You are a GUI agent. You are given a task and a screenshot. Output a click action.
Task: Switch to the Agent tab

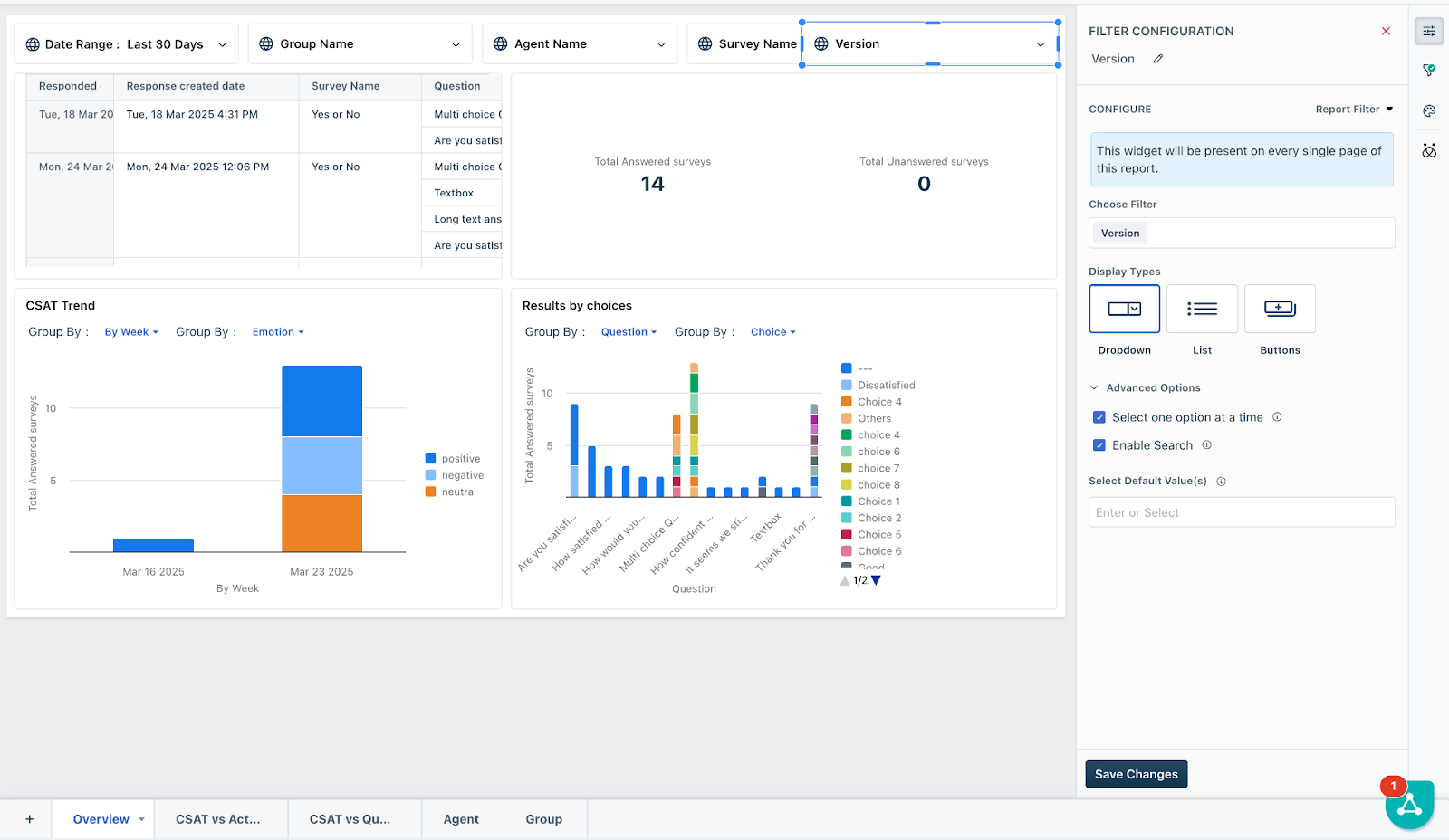[x=461, y=819]
